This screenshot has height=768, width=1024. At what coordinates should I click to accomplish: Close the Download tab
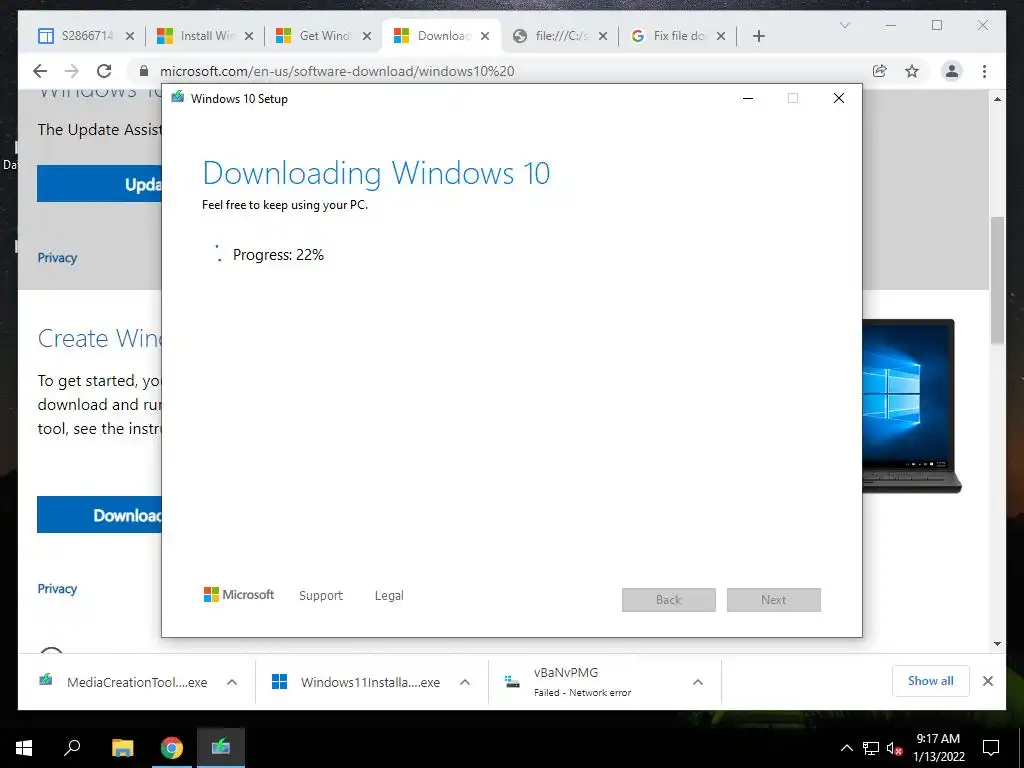[485, 36]
